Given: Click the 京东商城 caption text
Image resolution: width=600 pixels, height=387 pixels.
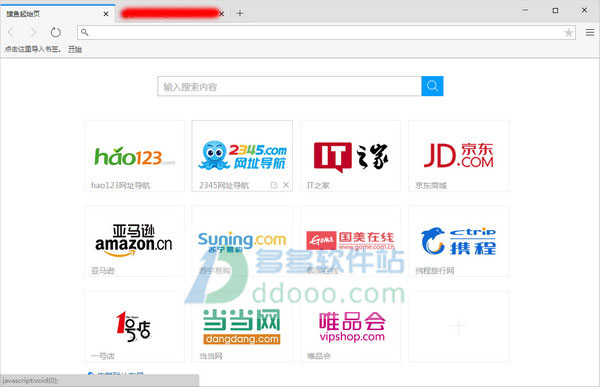Looking at the screenshot, I should click(431, 185).
